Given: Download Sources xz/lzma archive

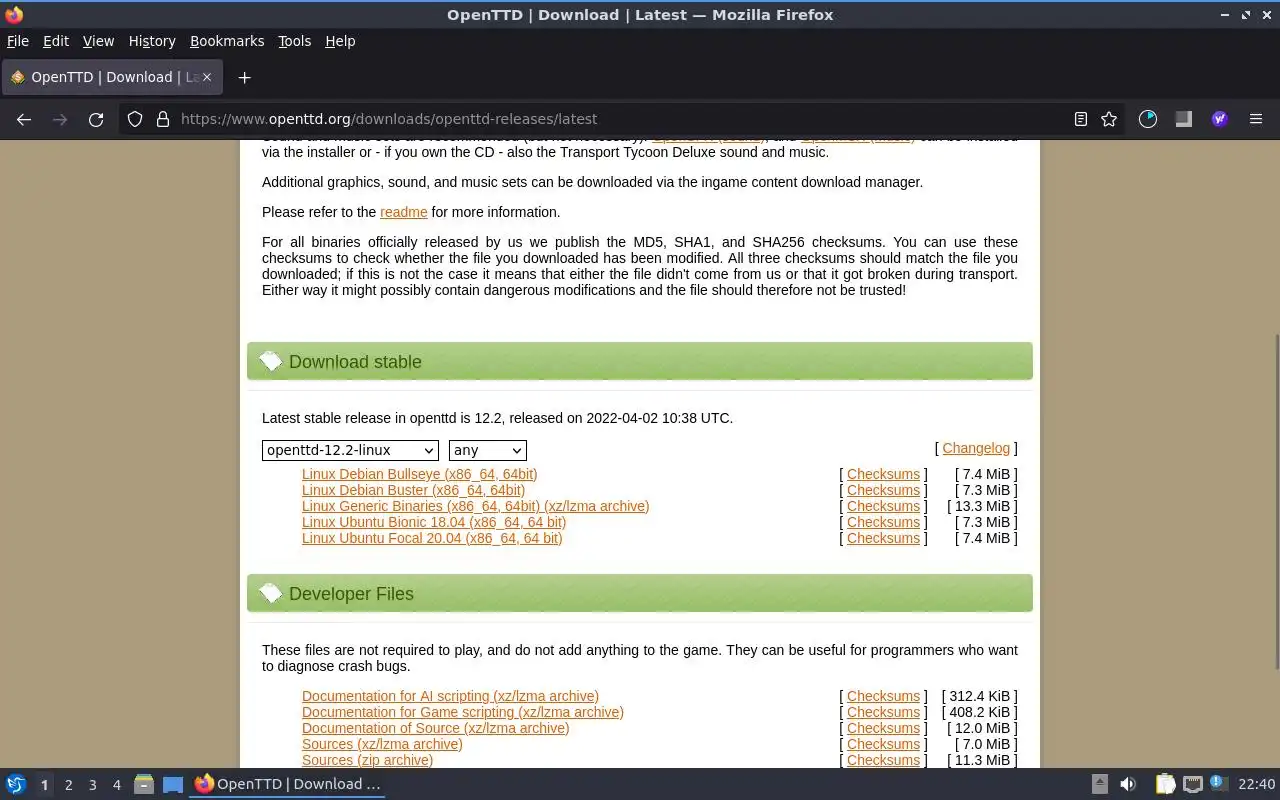Looking at the screenshot, I should click(382, 744).
